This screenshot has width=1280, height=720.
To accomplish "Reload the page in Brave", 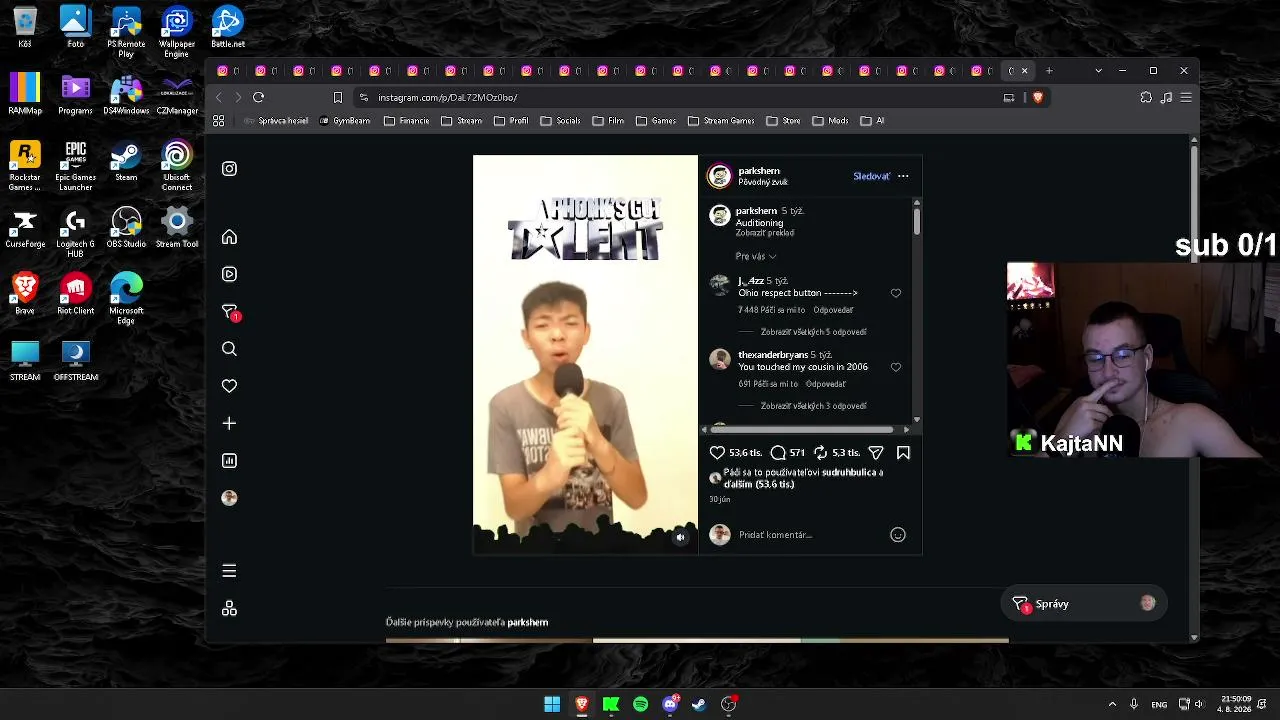I will [258, 97].
